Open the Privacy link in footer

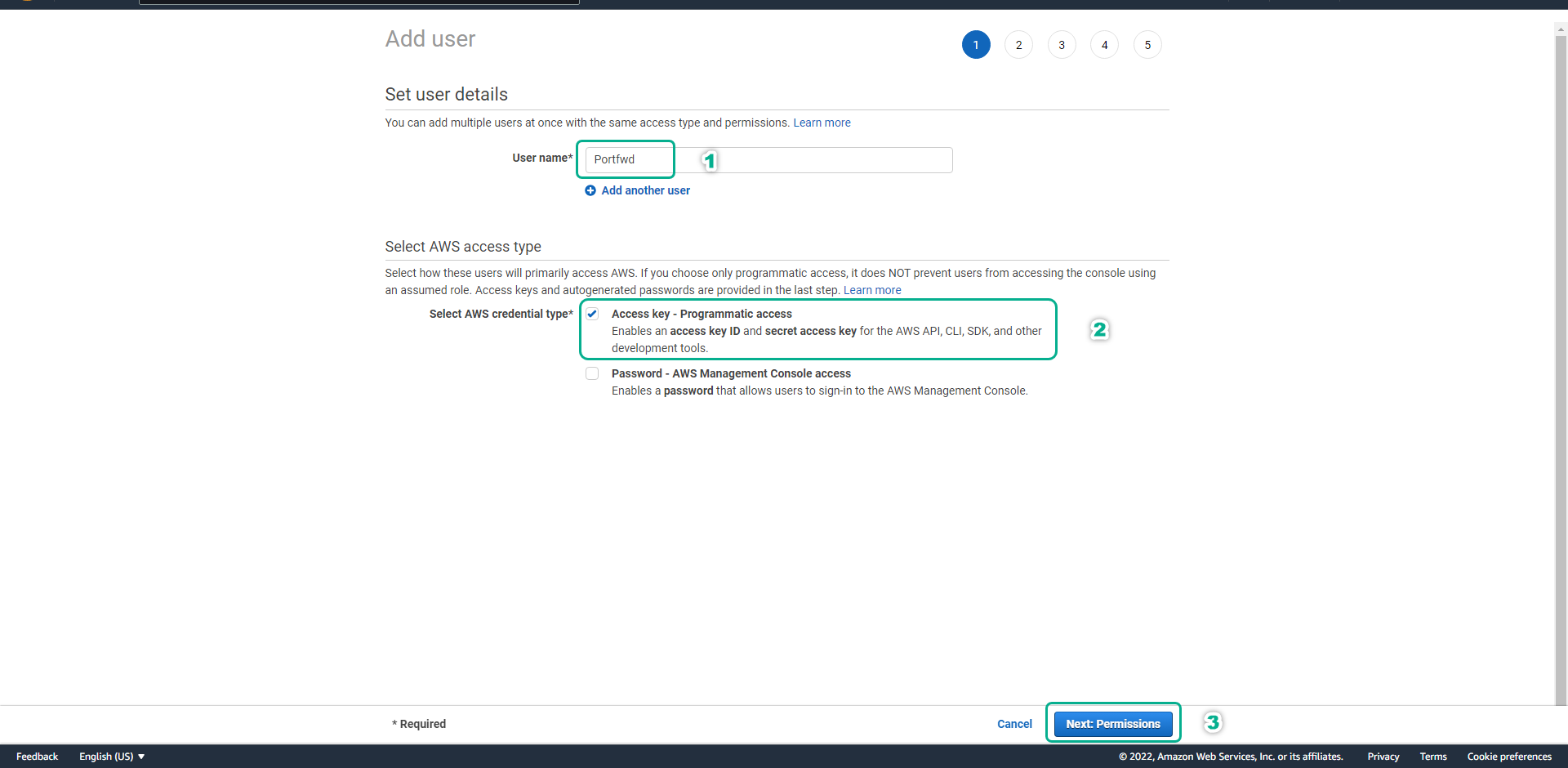1383,757
